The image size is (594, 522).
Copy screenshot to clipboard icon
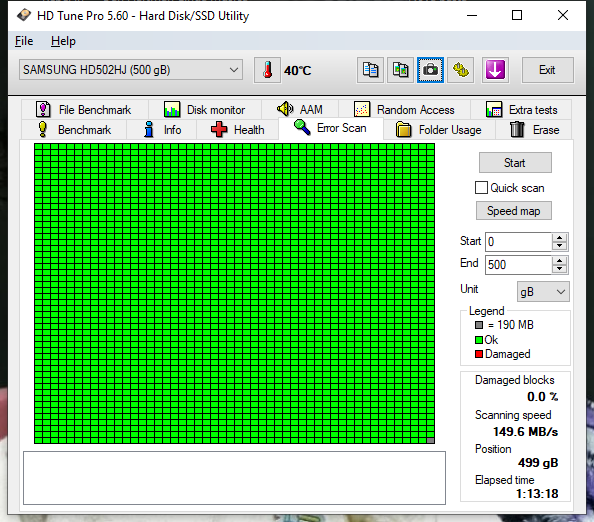tap(400, 70)
